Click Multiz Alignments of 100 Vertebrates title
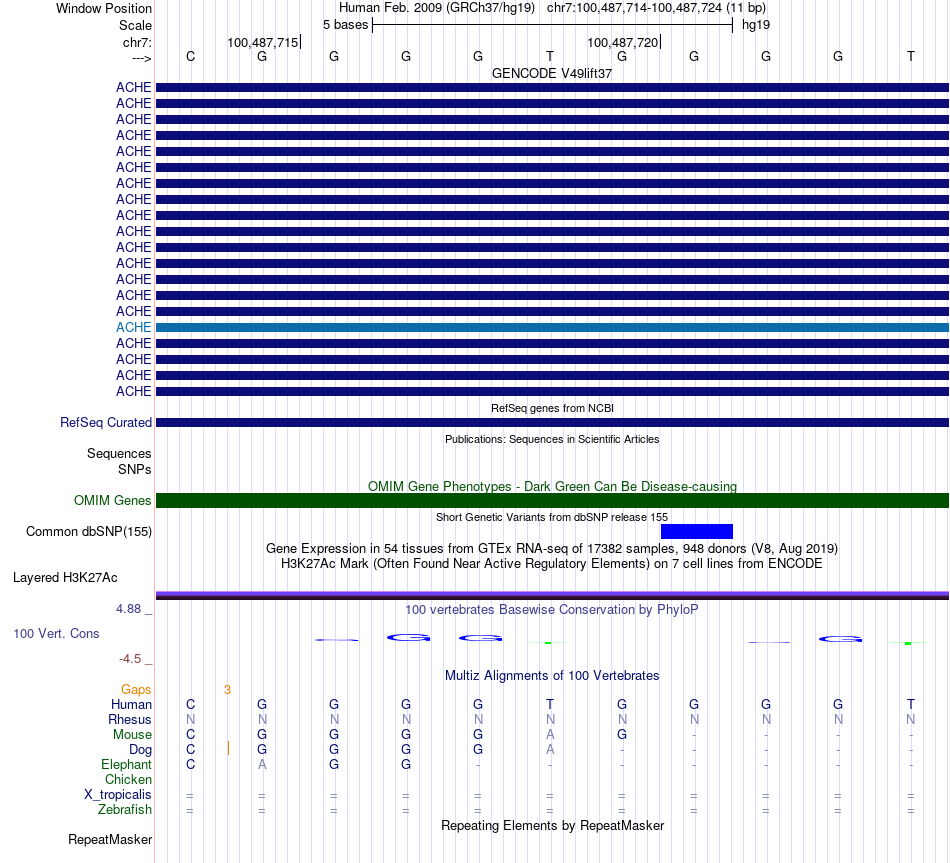 [x=552, y=676]
